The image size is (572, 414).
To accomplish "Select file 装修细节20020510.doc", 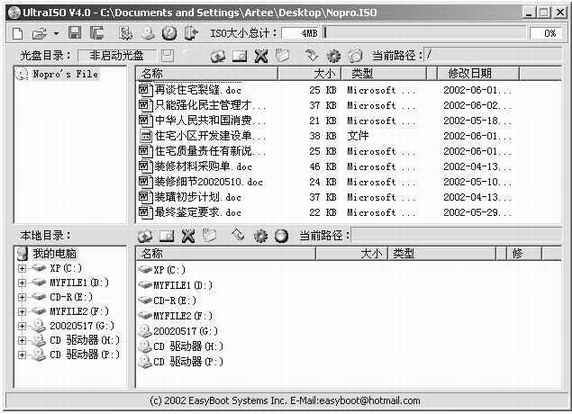I will [x=209, y=182].
